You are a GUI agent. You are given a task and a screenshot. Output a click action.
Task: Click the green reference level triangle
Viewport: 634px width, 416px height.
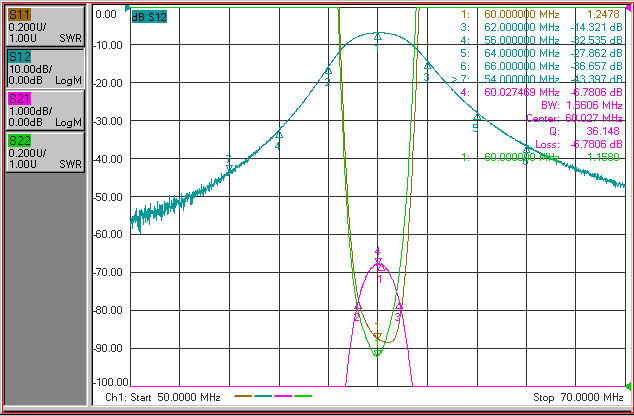(628, 386)
